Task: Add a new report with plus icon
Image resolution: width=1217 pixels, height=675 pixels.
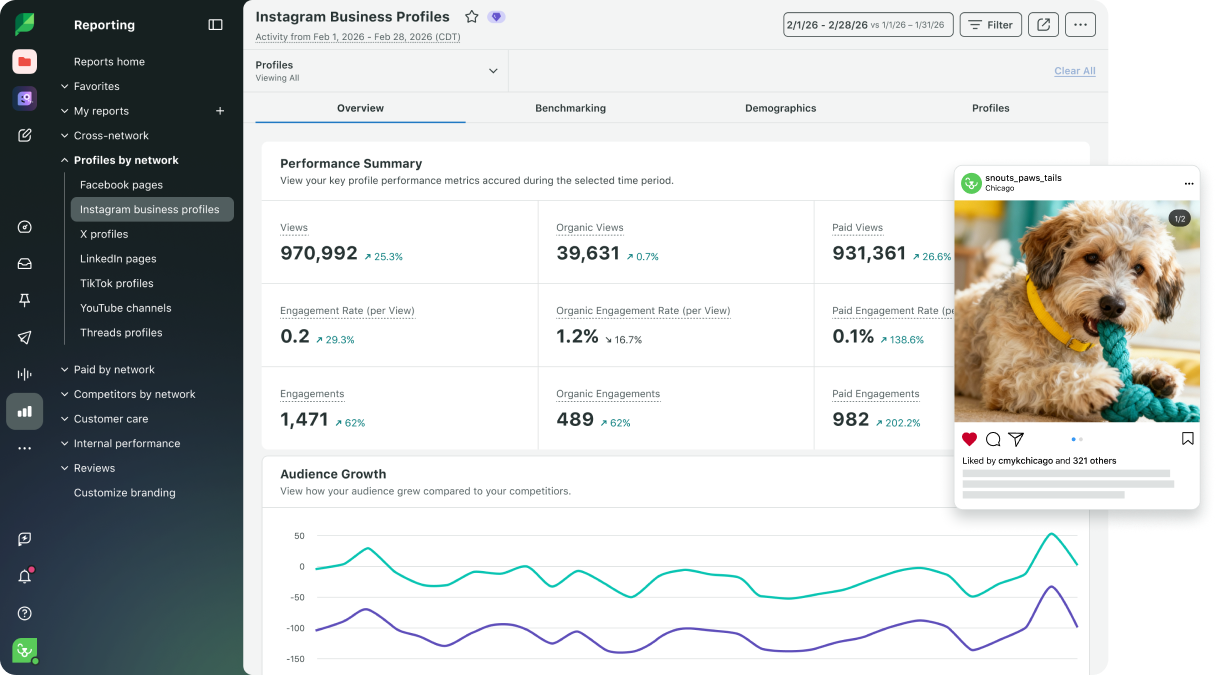Action: (220, 111)
